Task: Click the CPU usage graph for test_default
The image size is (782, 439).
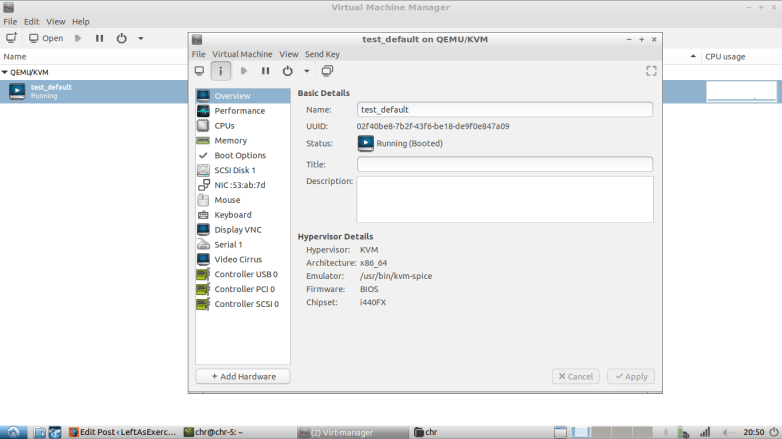Action: click(x=741, y=92)
